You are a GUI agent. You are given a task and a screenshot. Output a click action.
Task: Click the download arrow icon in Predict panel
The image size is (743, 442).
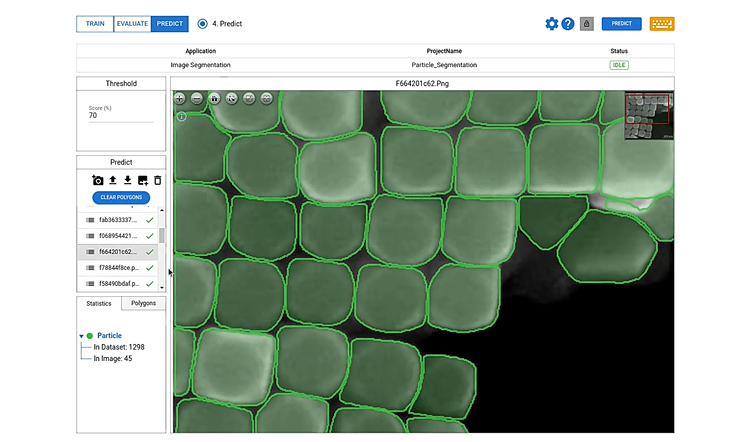pyautogui.click(x=128, y=180)
